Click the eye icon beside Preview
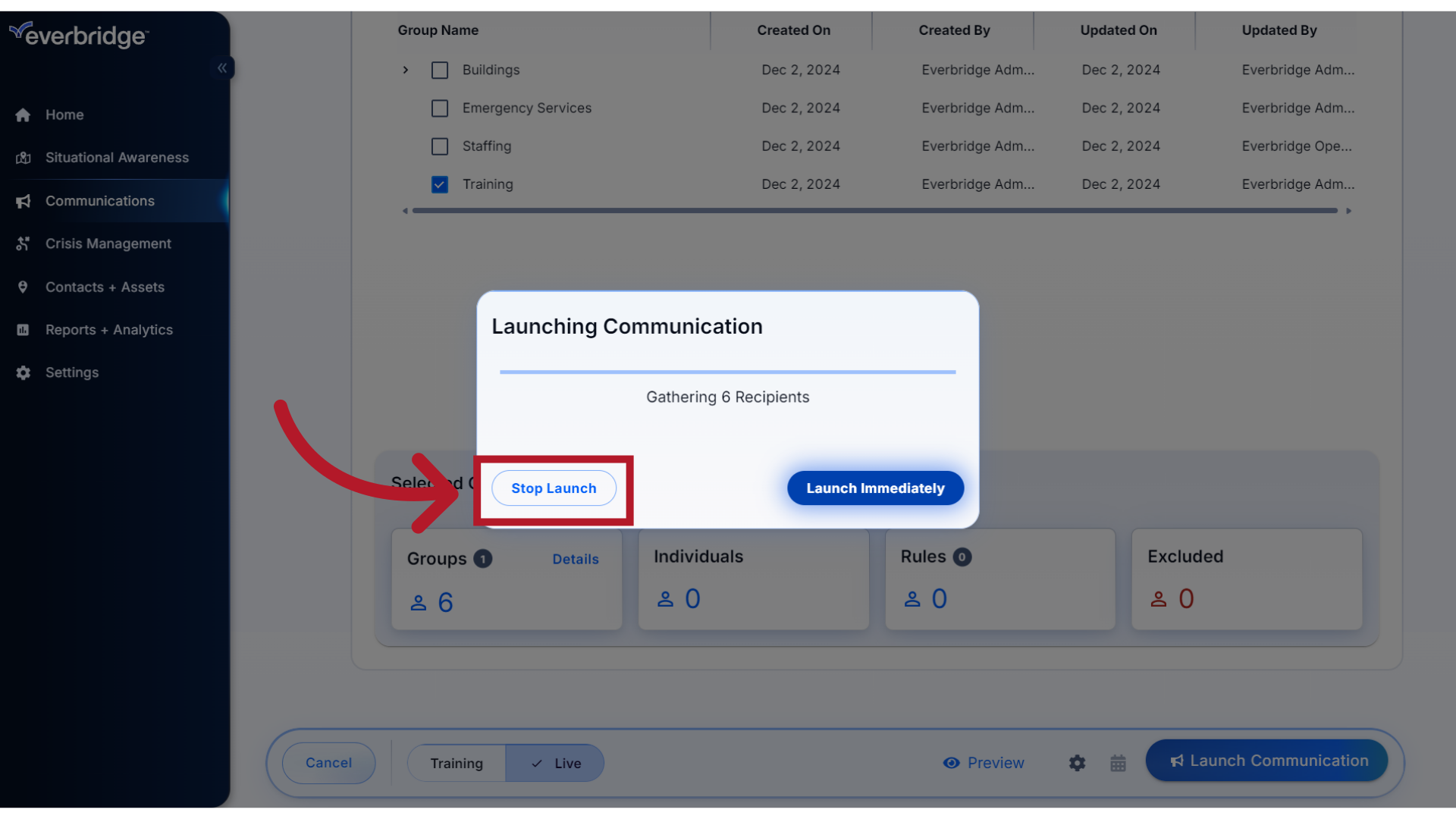 click(x=951, y=763)
